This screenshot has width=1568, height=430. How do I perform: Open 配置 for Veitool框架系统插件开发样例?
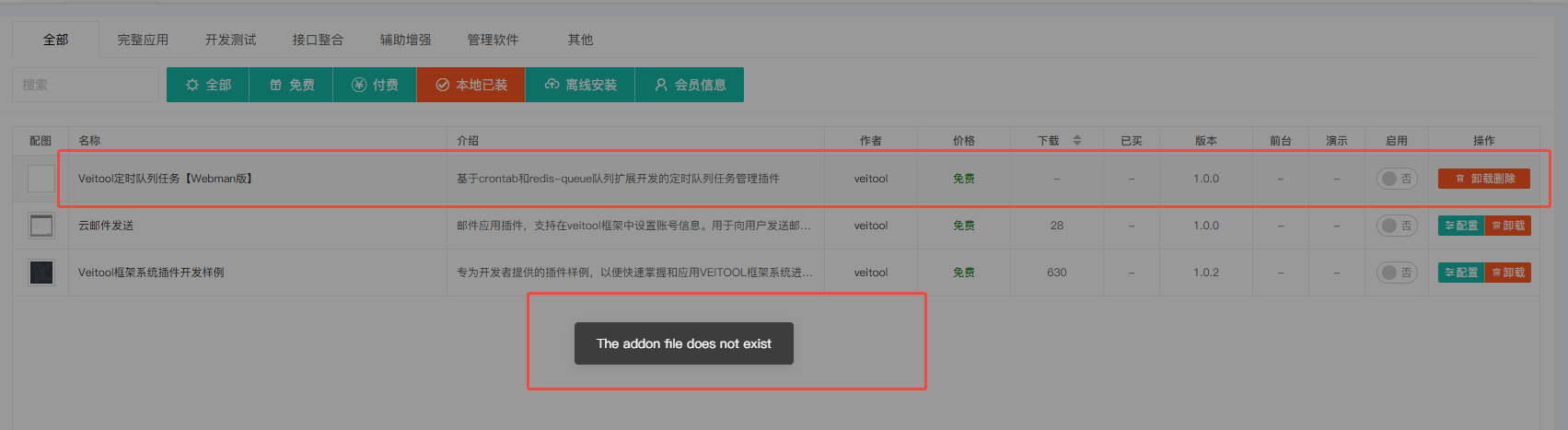point(1461,273)
